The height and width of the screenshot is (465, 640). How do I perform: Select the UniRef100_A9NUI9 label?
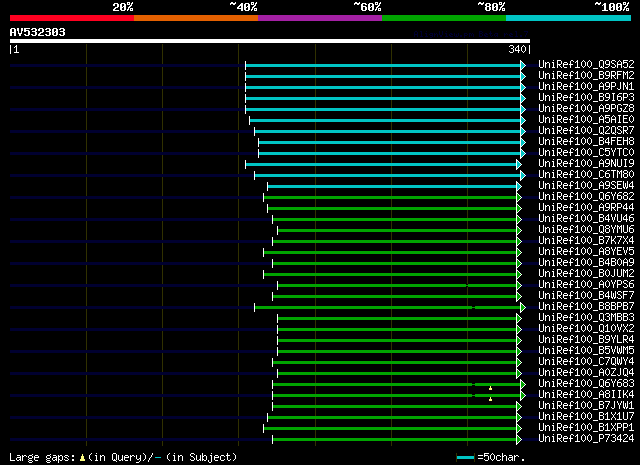(x=586, y=164)
